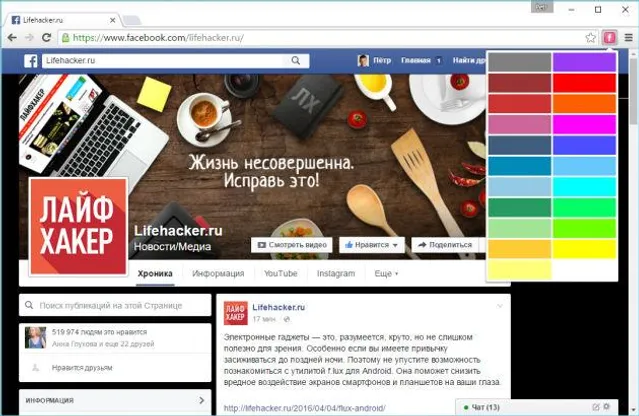Open the lifehacker.ru flux-android link
Viewport: 639px width, 416px height.
click(304, 408)
